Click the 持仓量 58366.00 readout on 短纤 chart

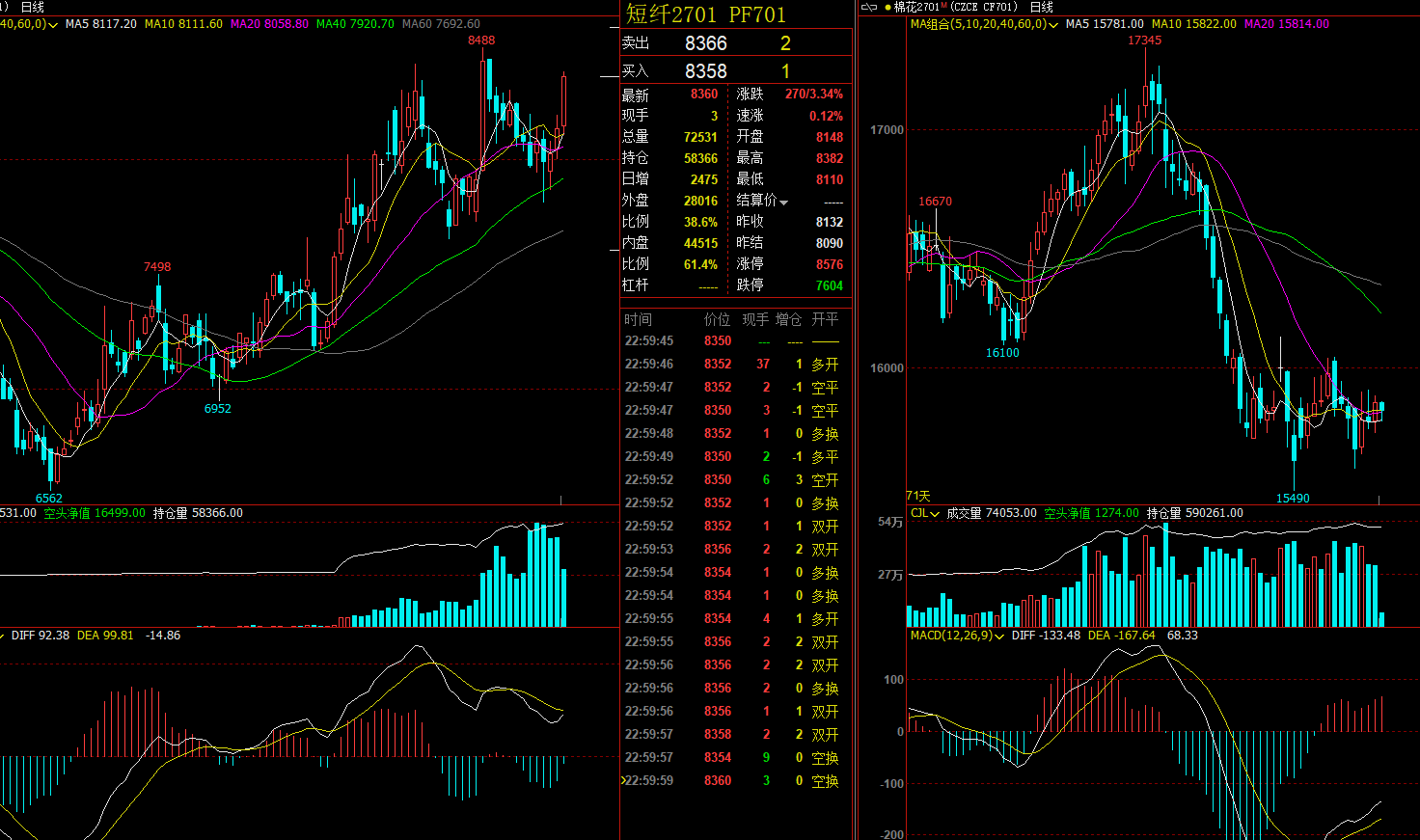198,513
